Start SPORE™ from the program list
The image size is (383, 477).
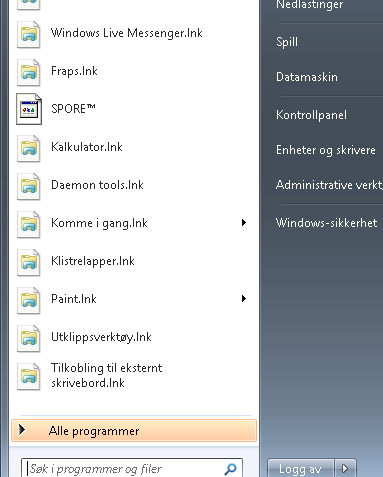(73, 109)
